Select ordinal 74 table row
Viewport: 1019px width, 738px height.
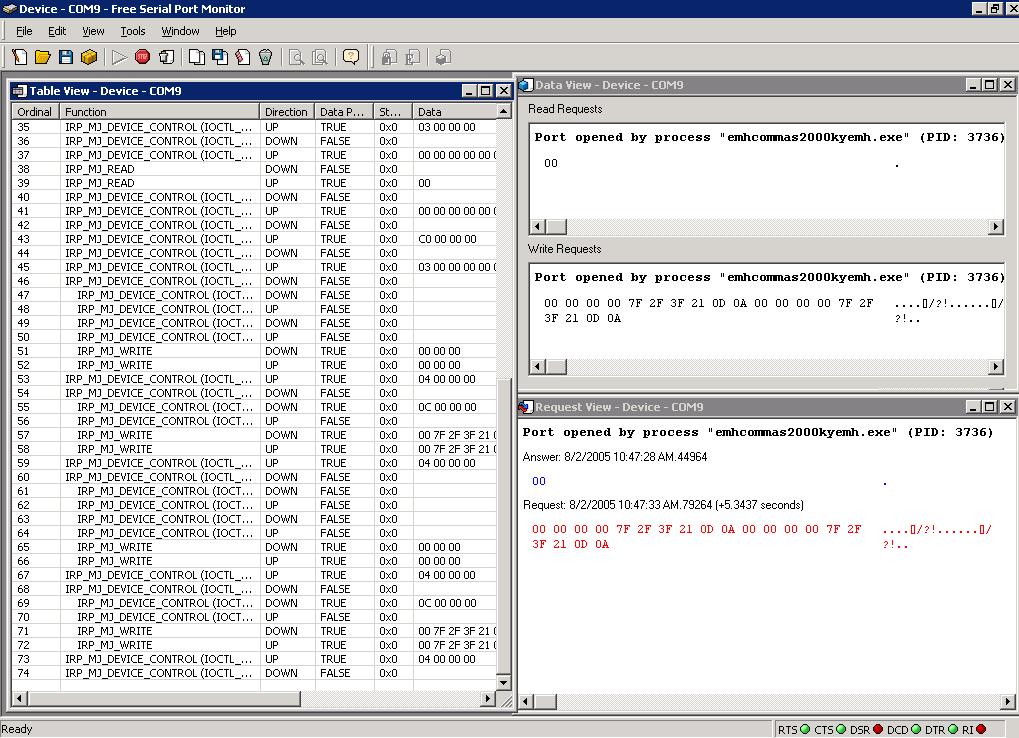pyautogui.click(x=253, y=673)
